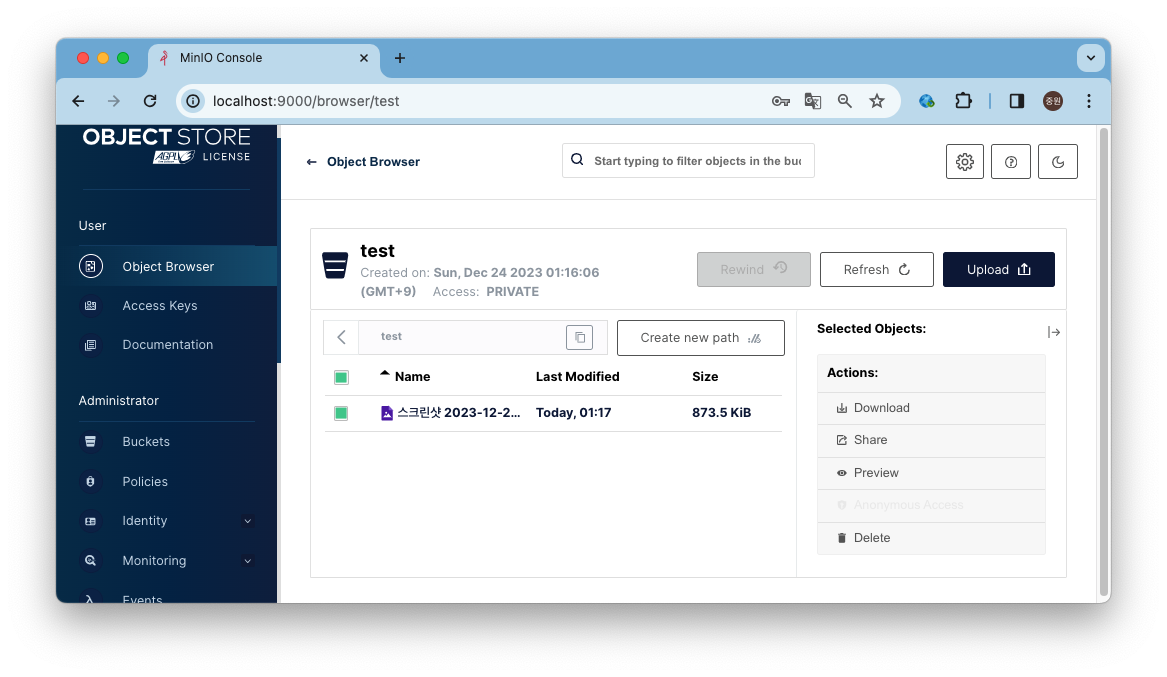Screen dimensions: 1167x677
Task: Click the Last Modified column header
Action: point(578,376)
